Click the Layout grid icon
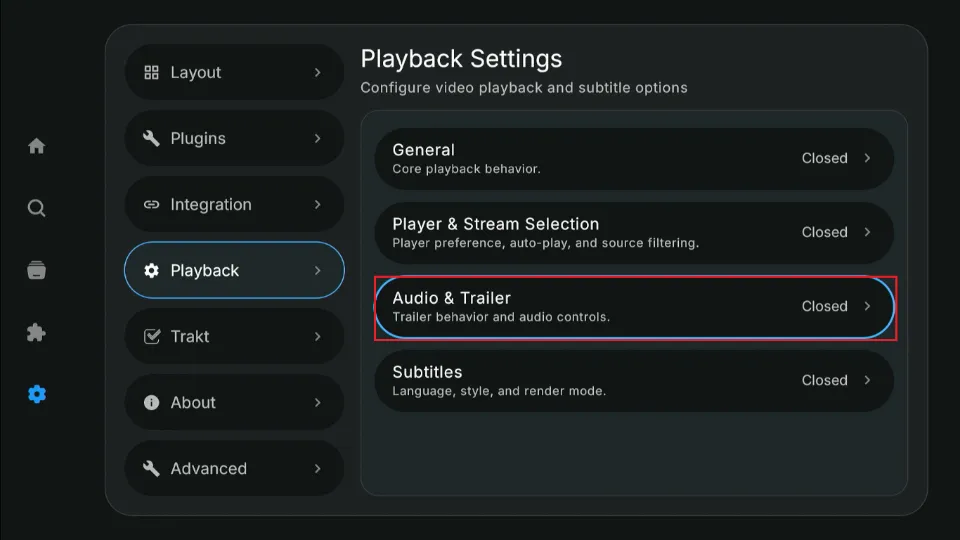This screenshot has width=960, height=540. pyautogui.click(x=152, y=73)
